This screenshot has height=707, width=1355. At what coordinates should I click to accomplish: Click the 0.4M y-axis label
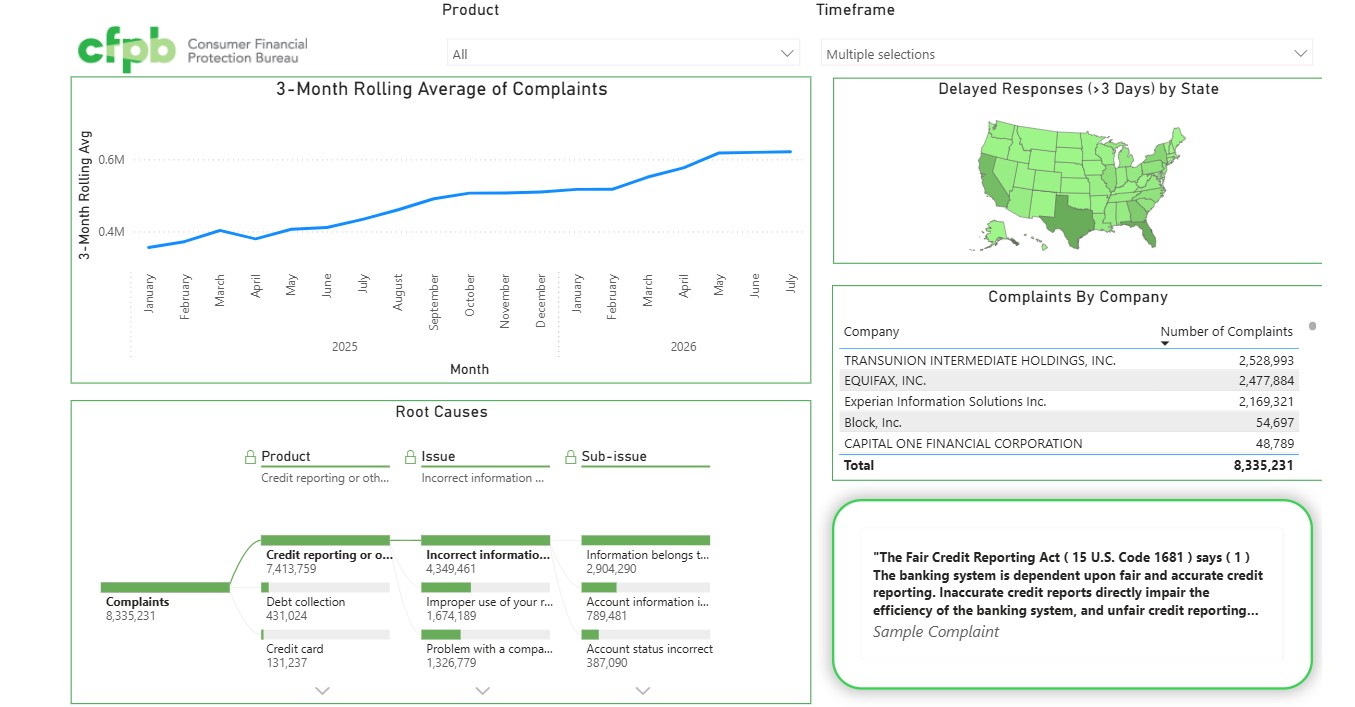(111, 232)
